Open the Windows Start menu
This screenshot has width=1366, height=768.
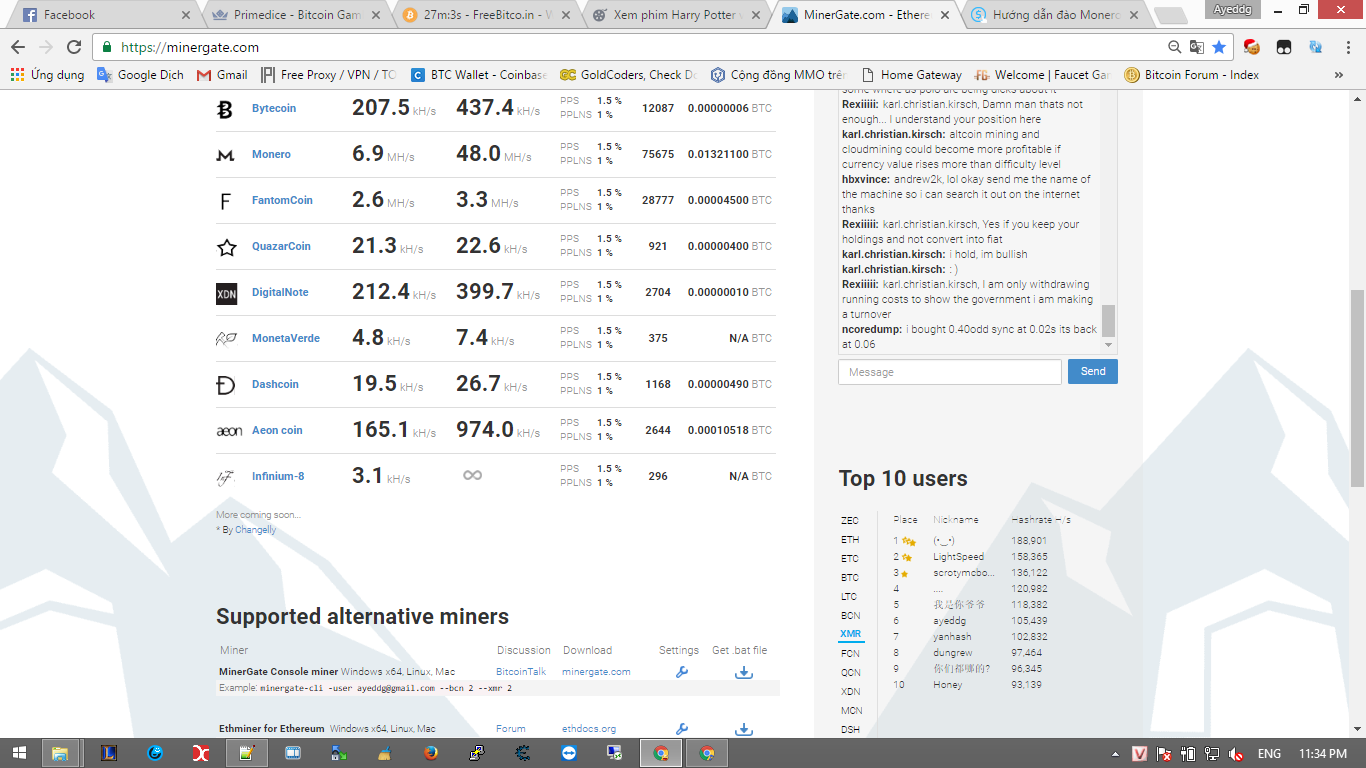20,753
